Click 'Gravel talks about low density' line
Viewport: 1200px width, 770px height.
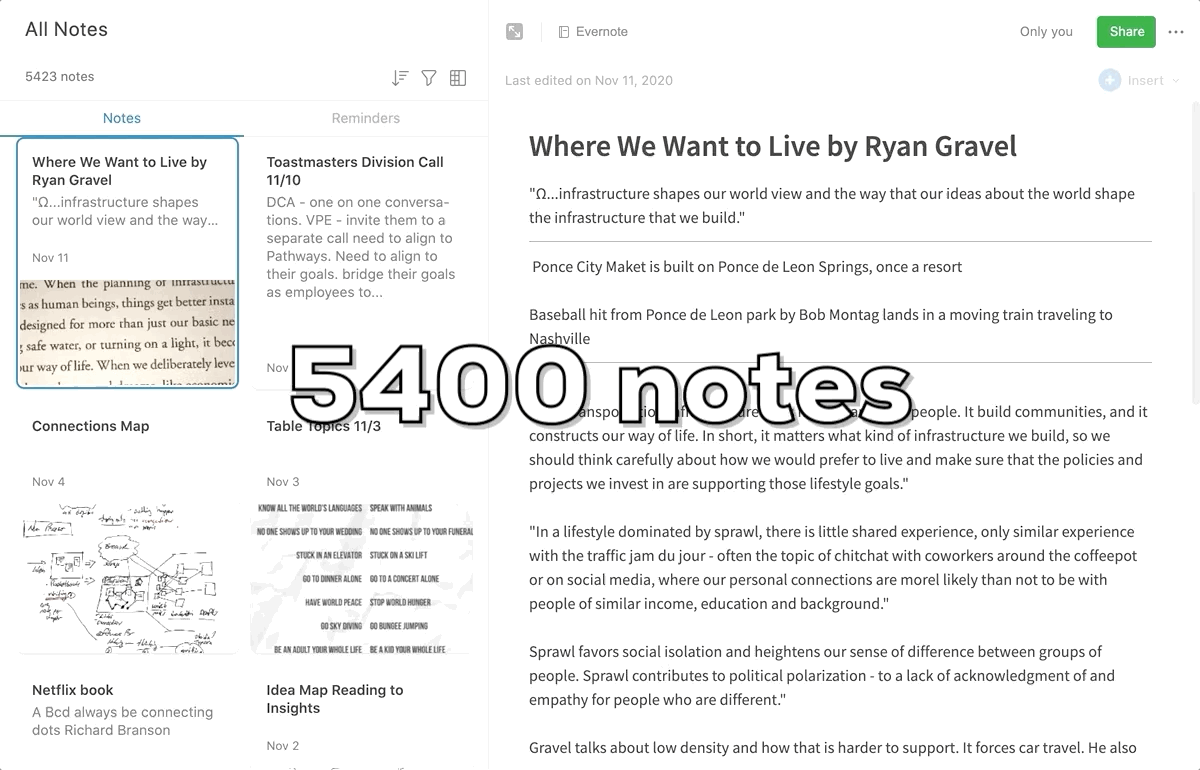coord(832,748)
